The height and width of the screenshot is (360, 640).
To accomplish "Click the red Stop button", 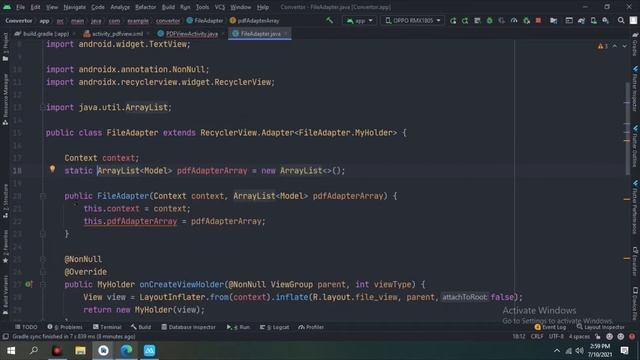I will pos(538,20).
